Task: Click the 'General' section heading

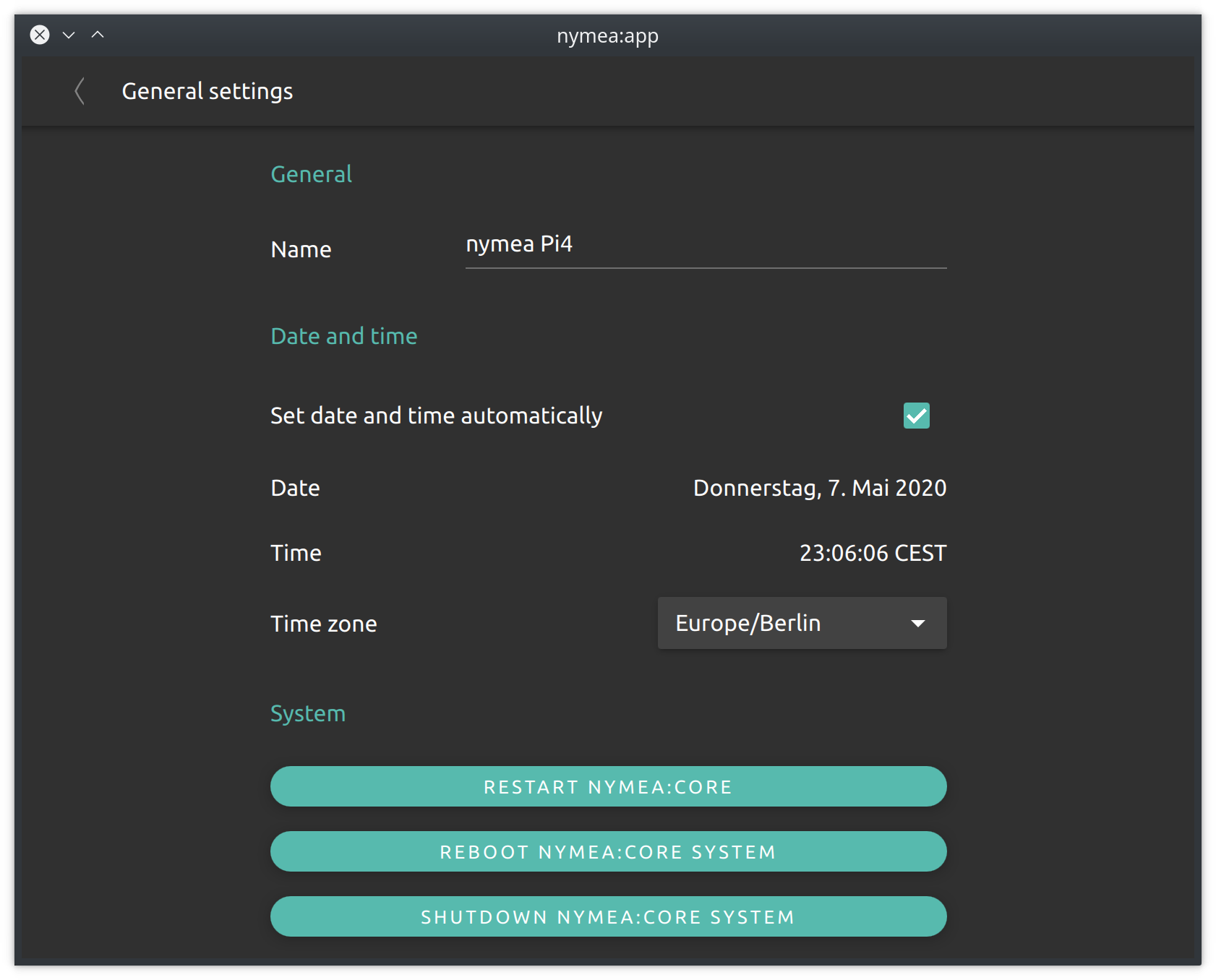Action: tap(311, 174)
